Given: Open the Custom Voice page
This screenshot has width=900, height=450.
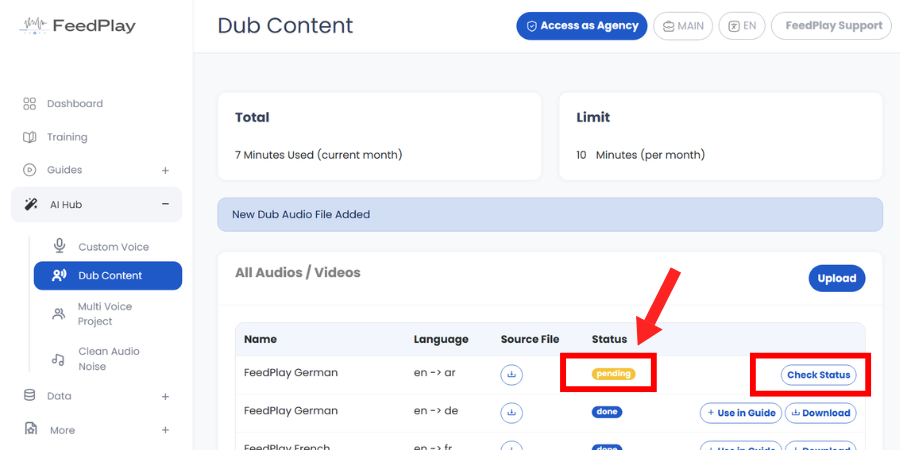Looking at the screenshot, I should click(x=114, y=247).
